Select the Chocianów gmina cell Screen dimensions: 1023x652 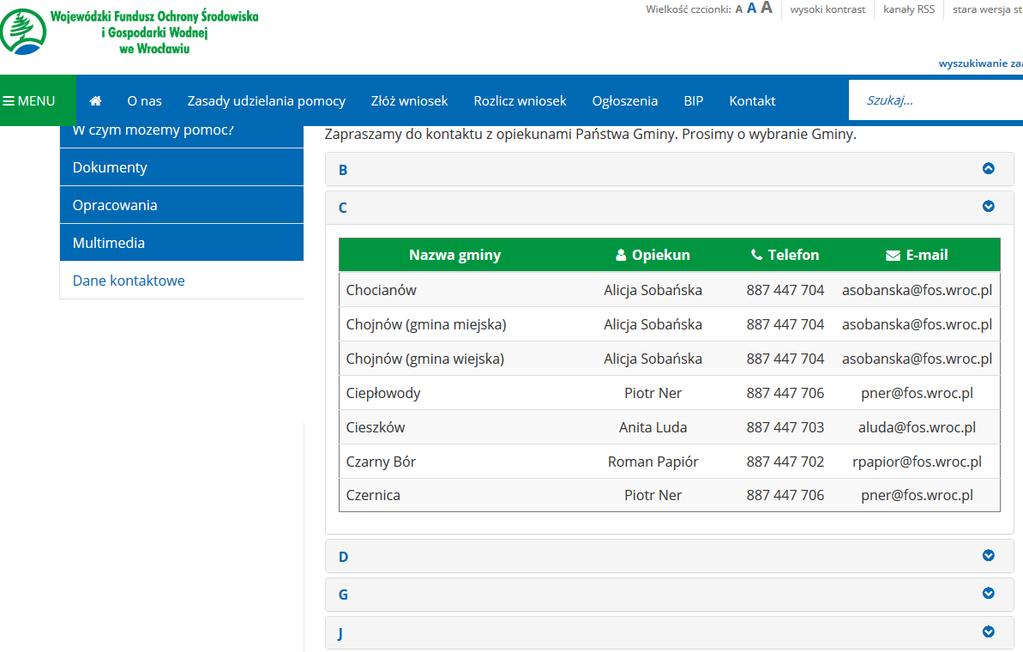(381, 290)
